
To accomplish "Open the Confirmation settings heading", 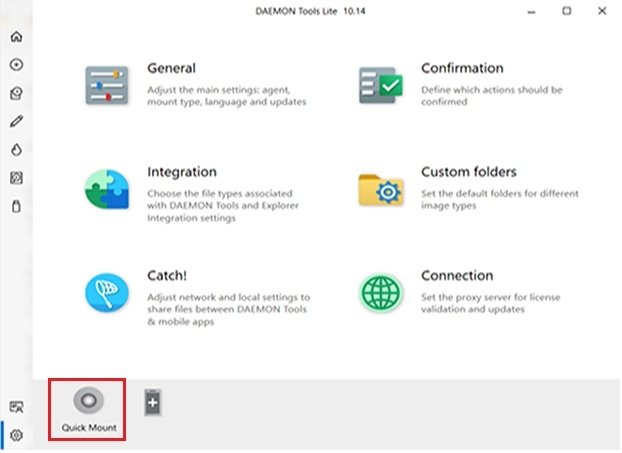I will pos(462,68).
